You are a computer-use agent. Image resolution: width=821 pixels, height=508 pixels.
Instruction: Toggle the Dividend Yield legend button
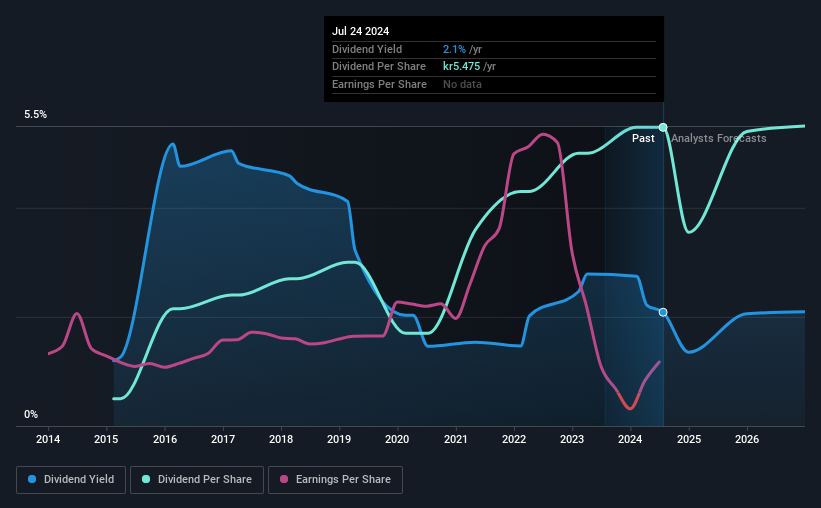(x=71, y=480)
